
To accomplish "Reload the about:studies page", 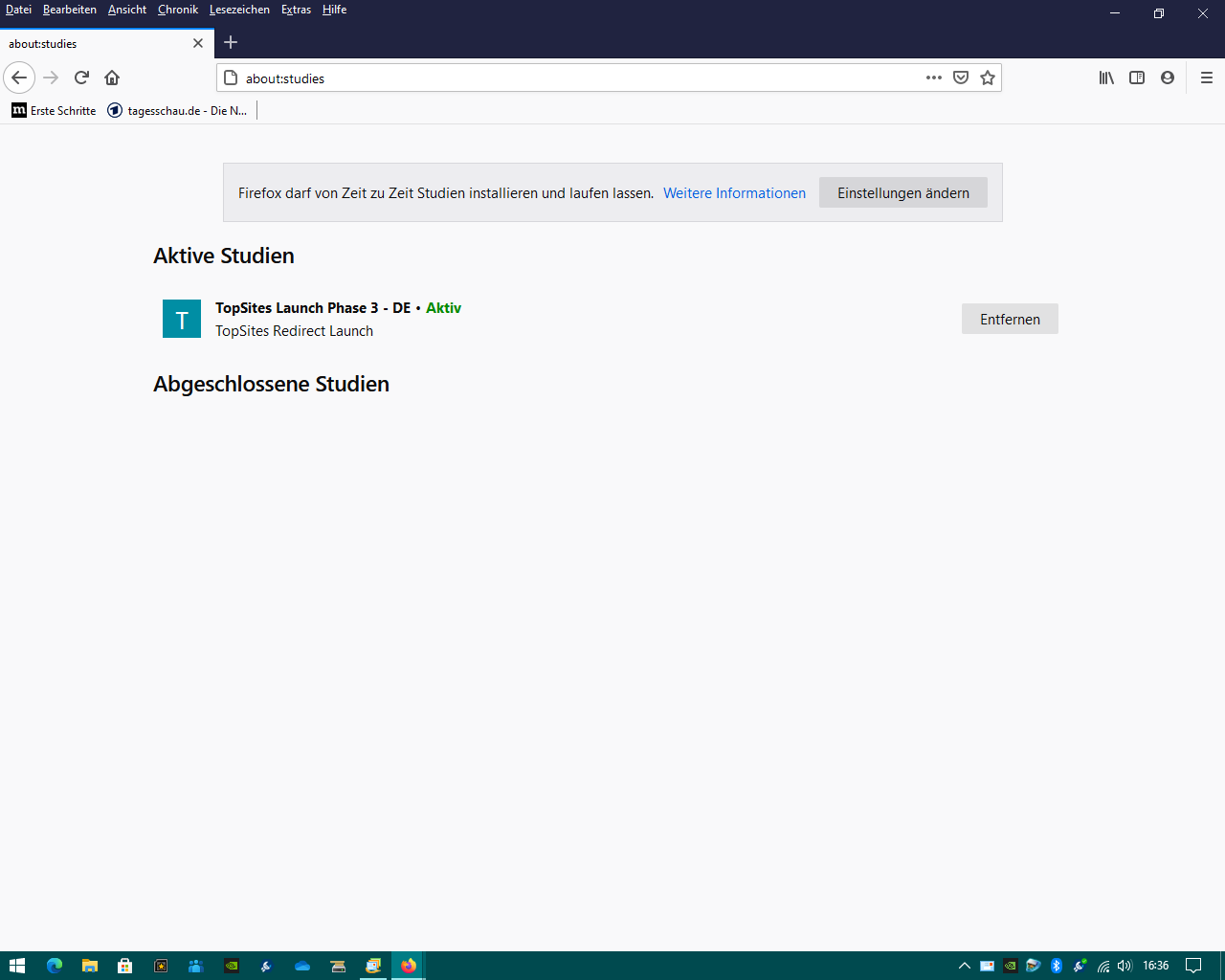I will click(81, 78).
